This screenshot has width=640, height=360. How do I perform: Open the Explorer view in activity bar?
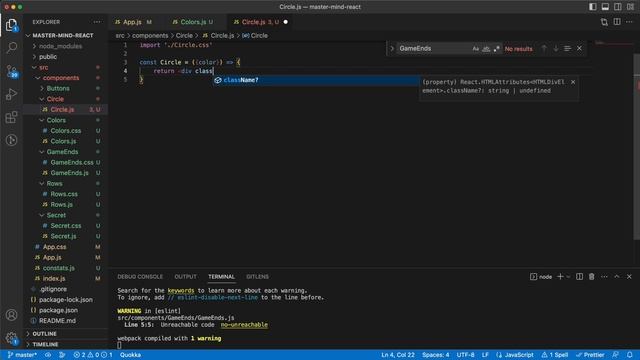tap(11, 25)
